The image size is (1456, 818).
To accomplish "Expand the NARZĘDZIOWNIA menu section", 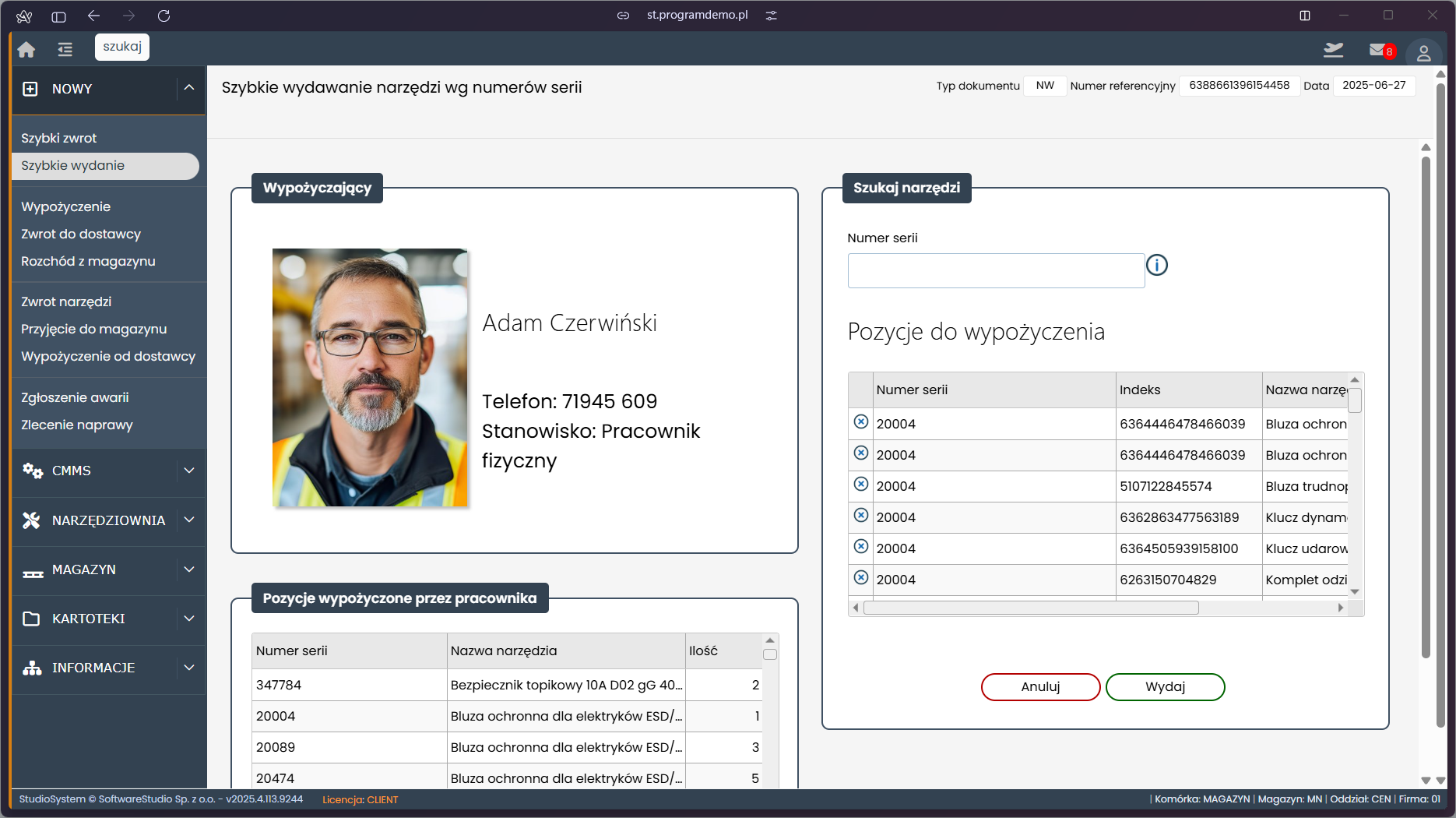I will click(108, 520).
